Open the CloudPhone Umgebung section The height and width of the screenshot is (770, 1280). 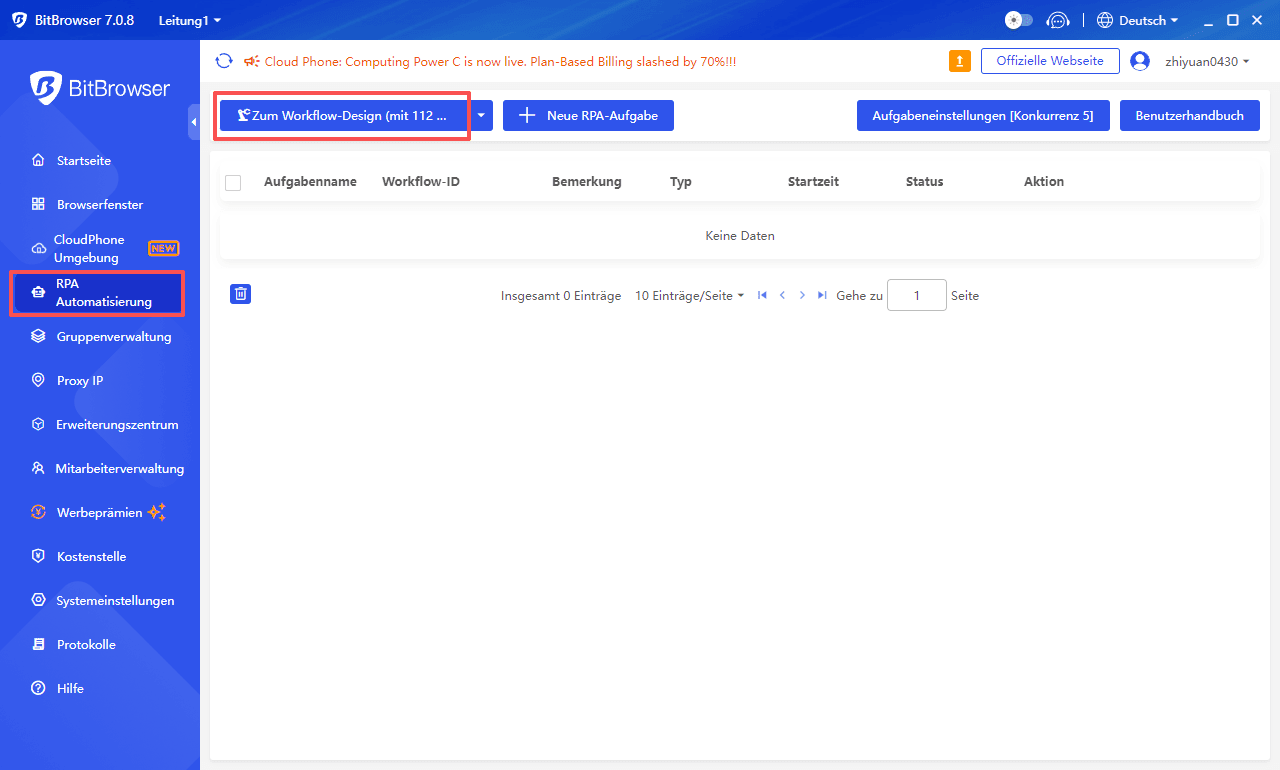click(x=88, y=248)
